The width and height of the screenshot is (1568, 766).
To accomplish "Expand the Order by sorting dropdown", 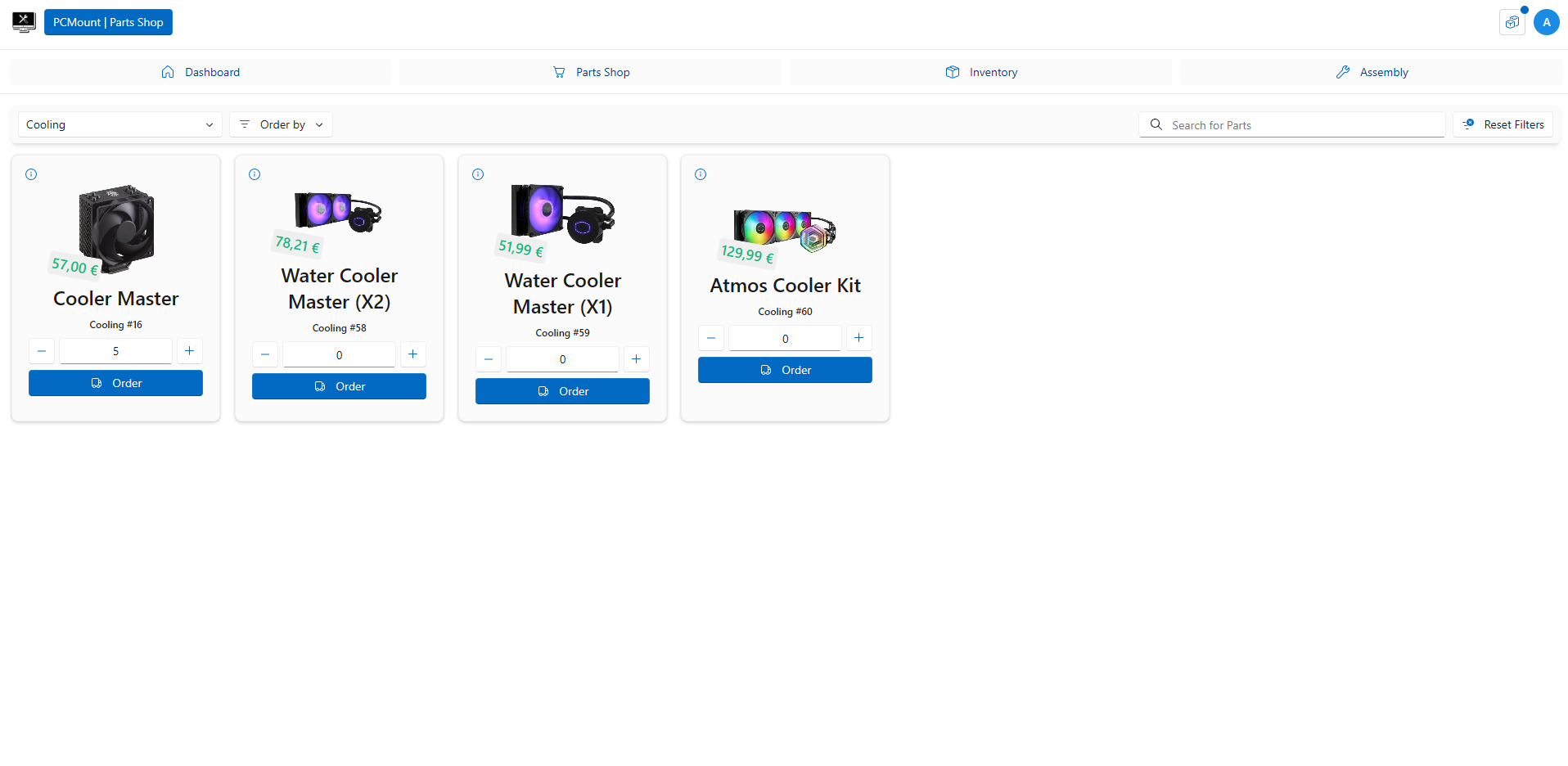I will click(282, 124).
